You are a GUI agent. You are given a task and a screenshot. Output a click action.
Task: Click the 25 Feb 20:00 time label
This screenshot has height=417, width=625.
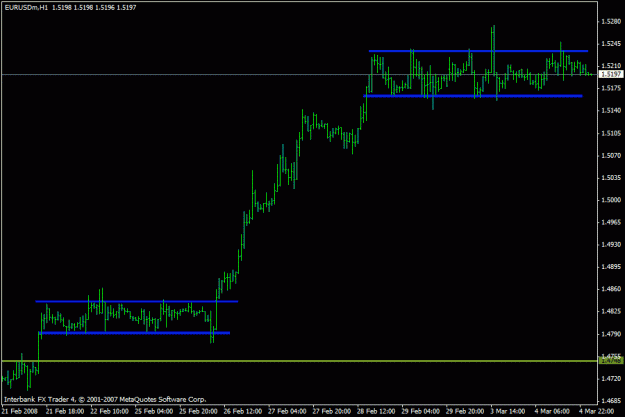tap(198, 411)
